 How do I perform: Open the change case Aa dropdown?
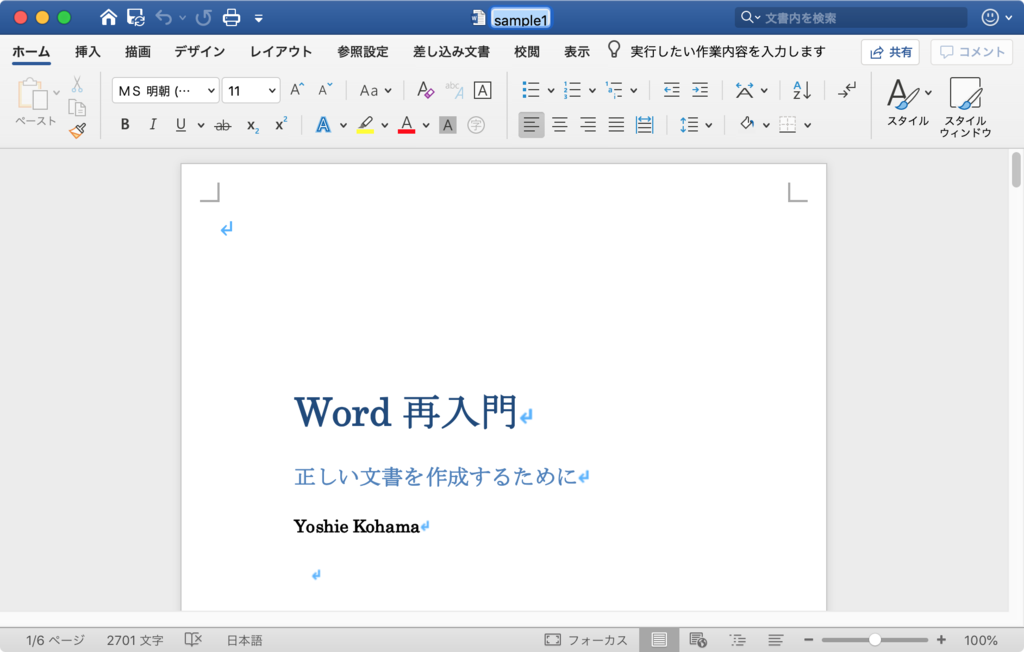376,90
